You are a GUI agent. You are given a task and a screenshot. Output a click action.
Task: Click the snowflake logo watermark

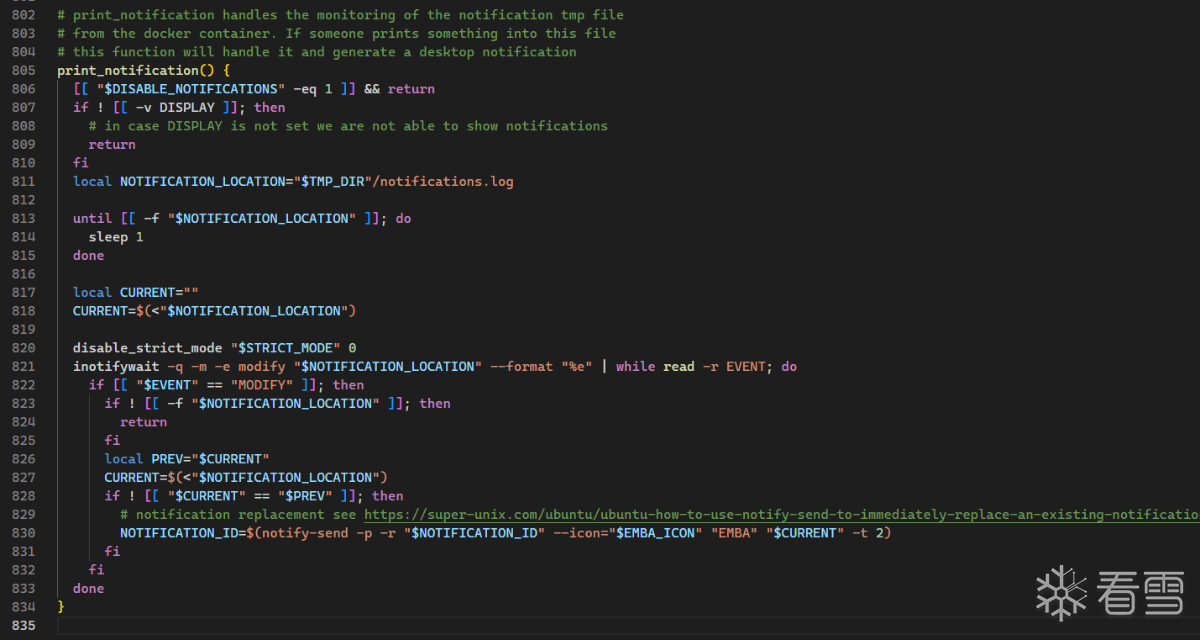[1061, 592]
